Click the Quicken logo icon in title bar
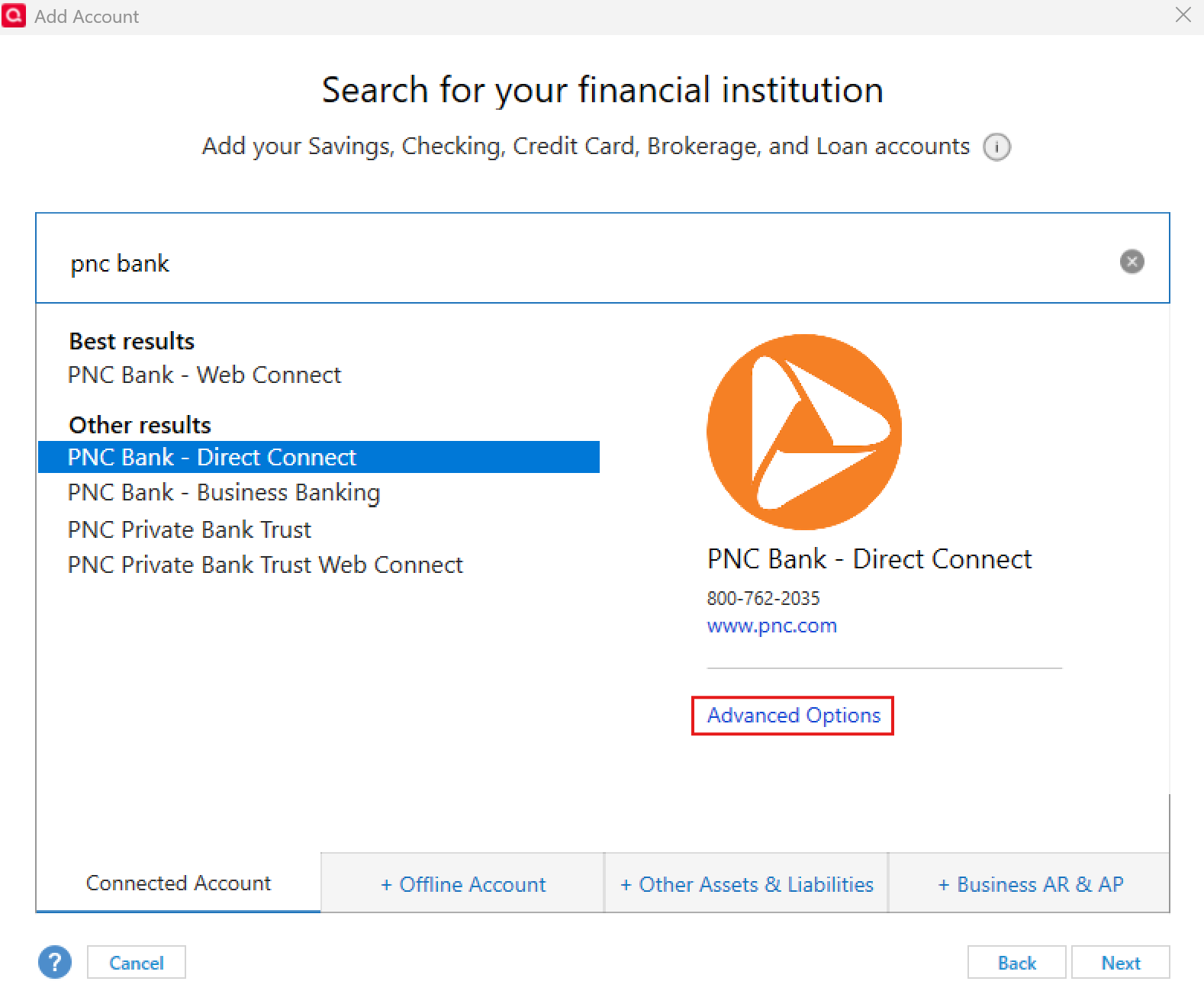The width and height of the screenshot is (1204, 1007). coord(14,15)
